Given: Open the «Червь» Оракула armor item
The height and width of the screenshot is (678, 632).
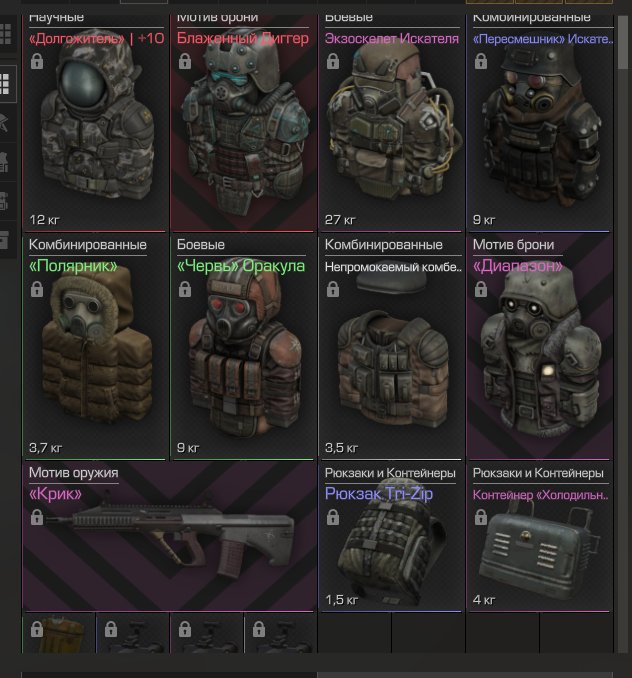Looking at the screenshot, I should click(243, 347).
